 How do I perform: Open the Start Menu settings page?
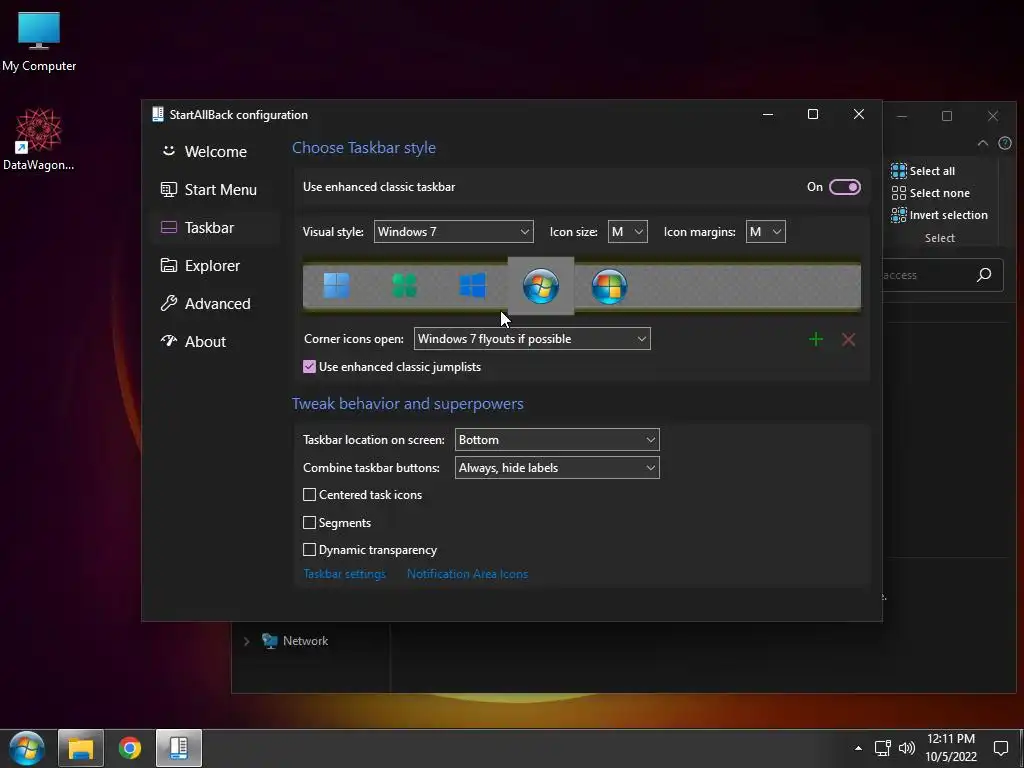215,189
